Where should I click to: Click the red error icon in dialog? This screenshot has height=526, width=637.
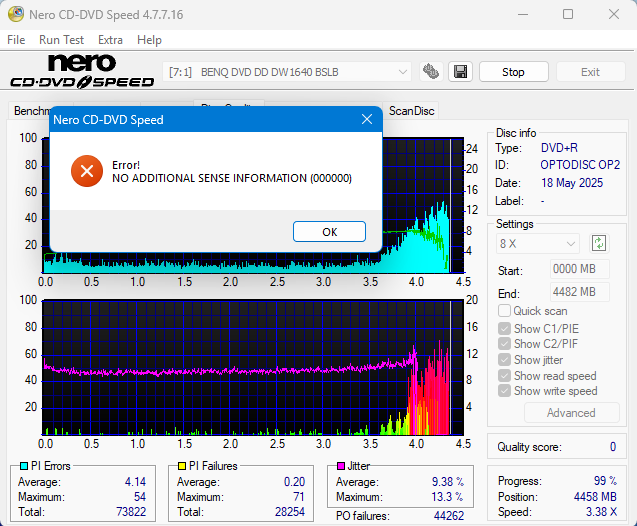click(87, 171)
